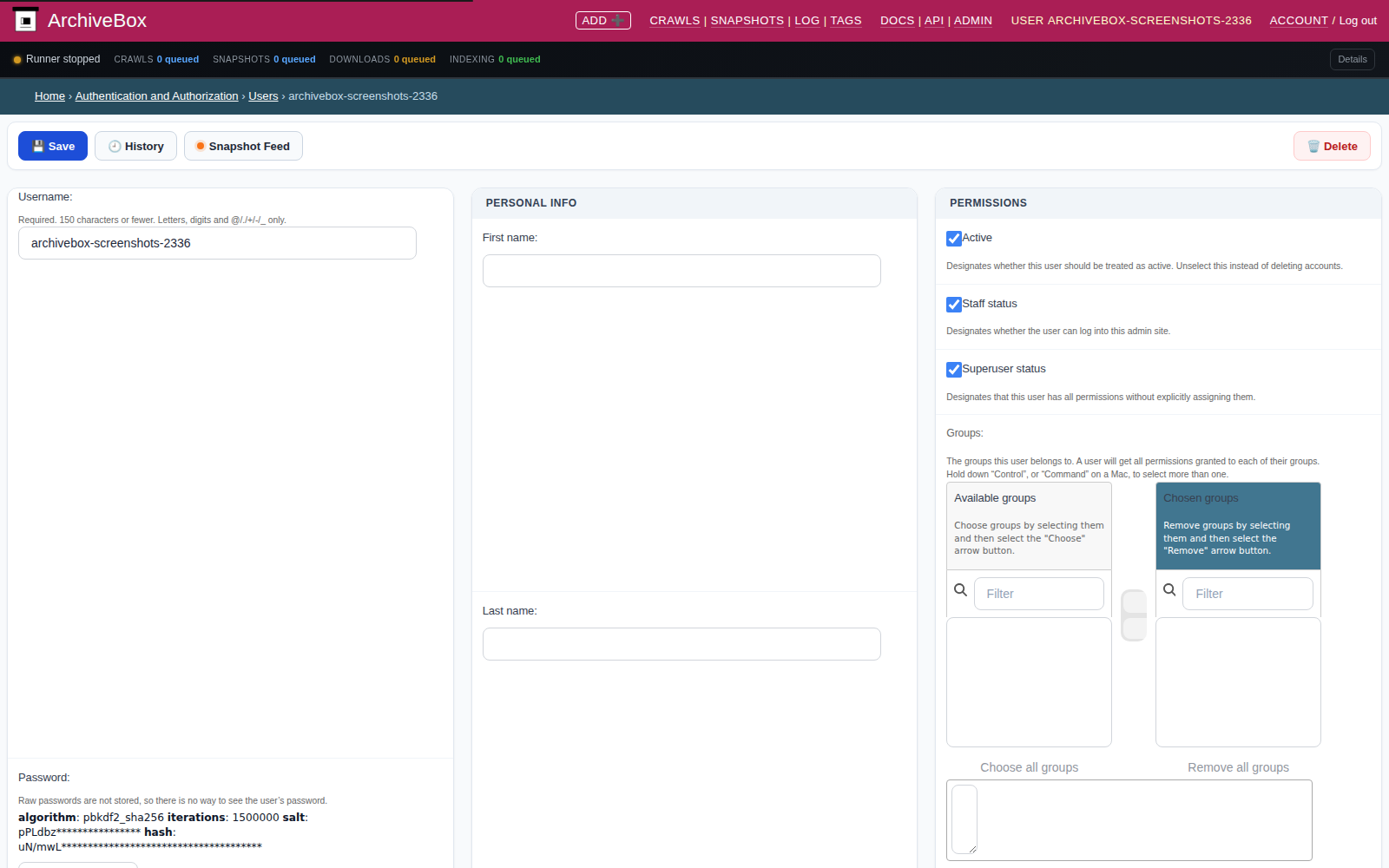The width and height of the screenshot is (1389, 868).
Task: Click the Available groups Filter field
Action: coord(1038,594)
